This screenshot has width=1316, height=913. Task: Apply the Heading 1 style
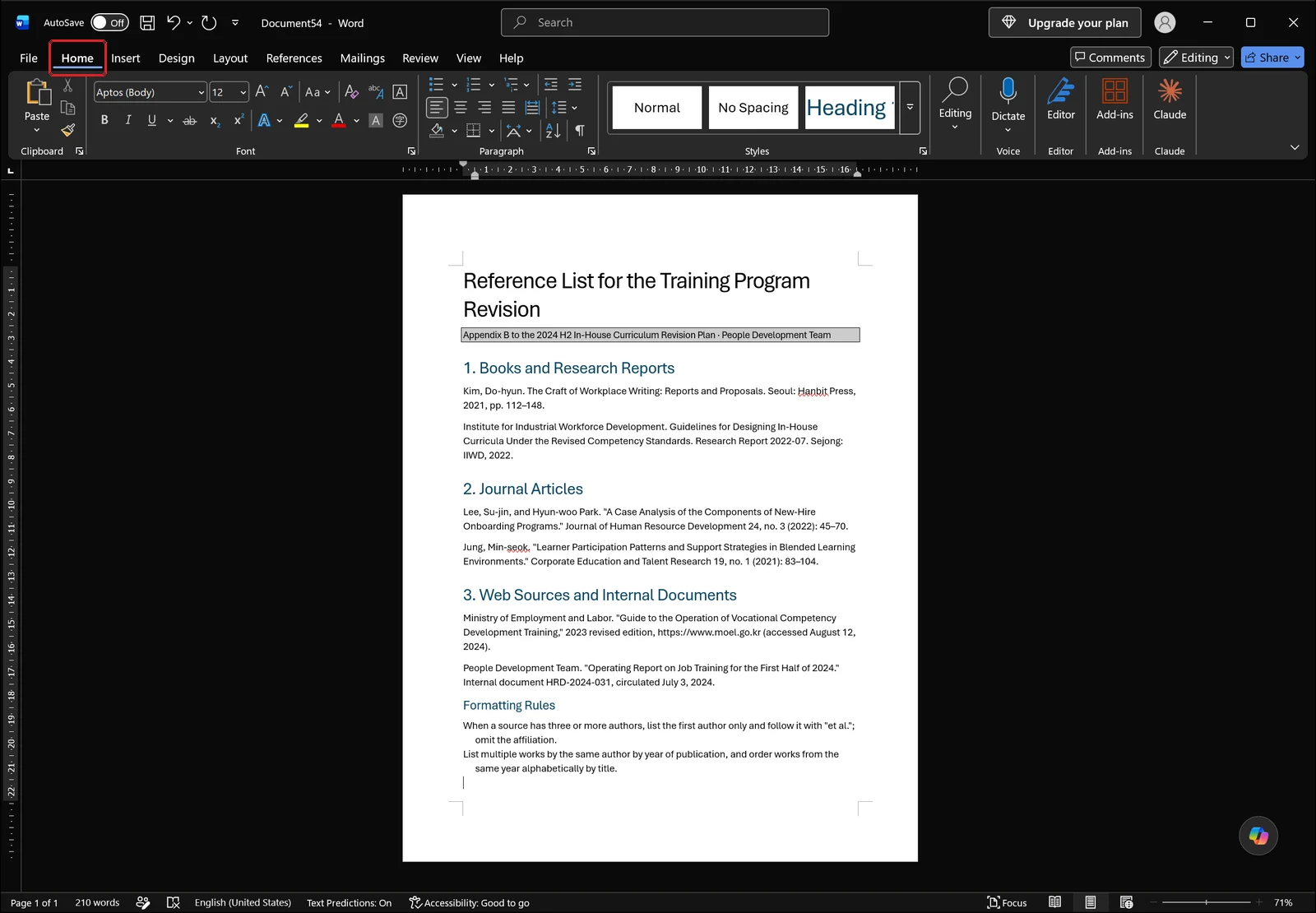pyautogui.click(x=850, y=108)
